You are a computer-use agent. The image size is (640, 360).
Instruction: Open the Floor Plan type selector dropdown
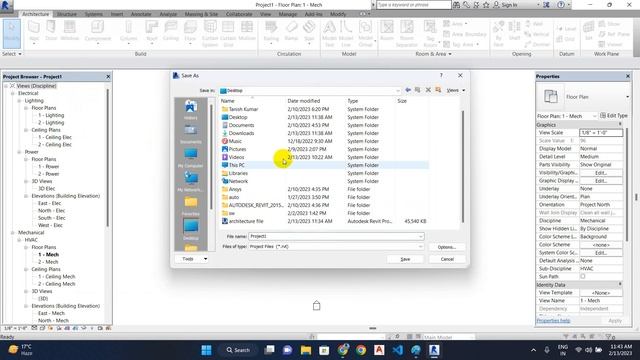[x=627, y=97]
